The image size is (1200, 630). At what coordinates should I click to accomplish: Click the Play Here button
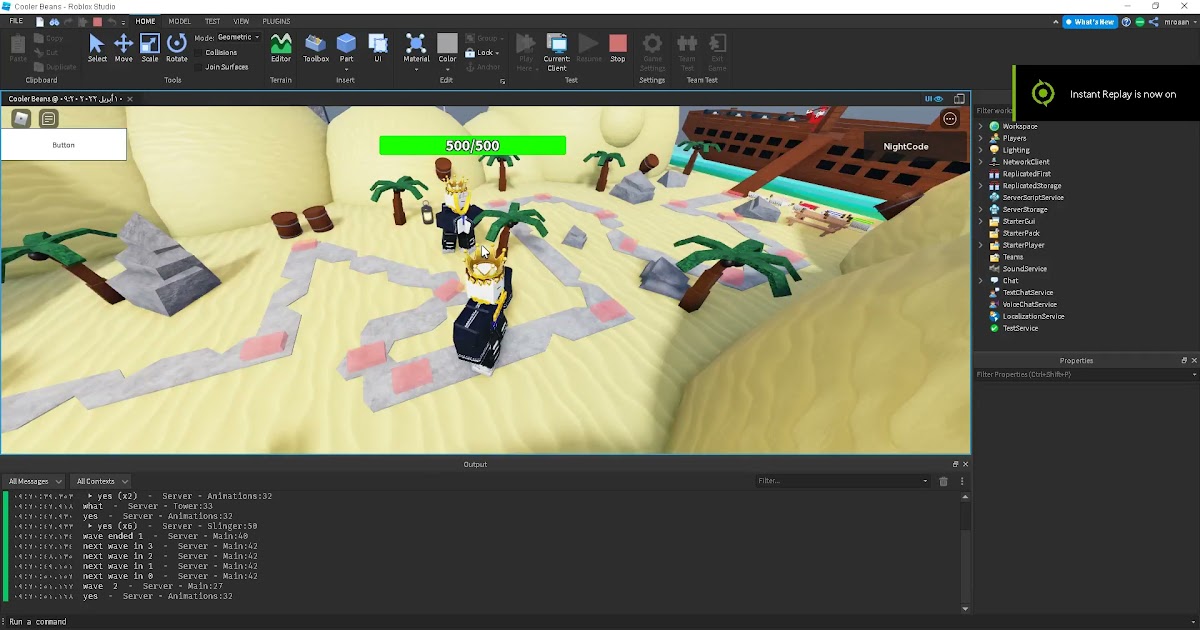(525, 50)
